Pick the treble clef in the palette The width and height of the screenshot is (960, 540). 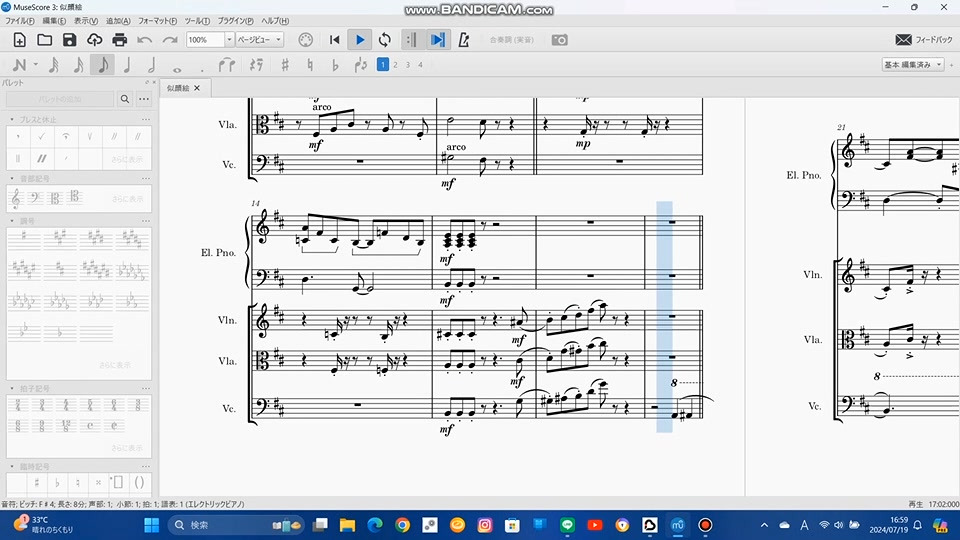[16, 198]
